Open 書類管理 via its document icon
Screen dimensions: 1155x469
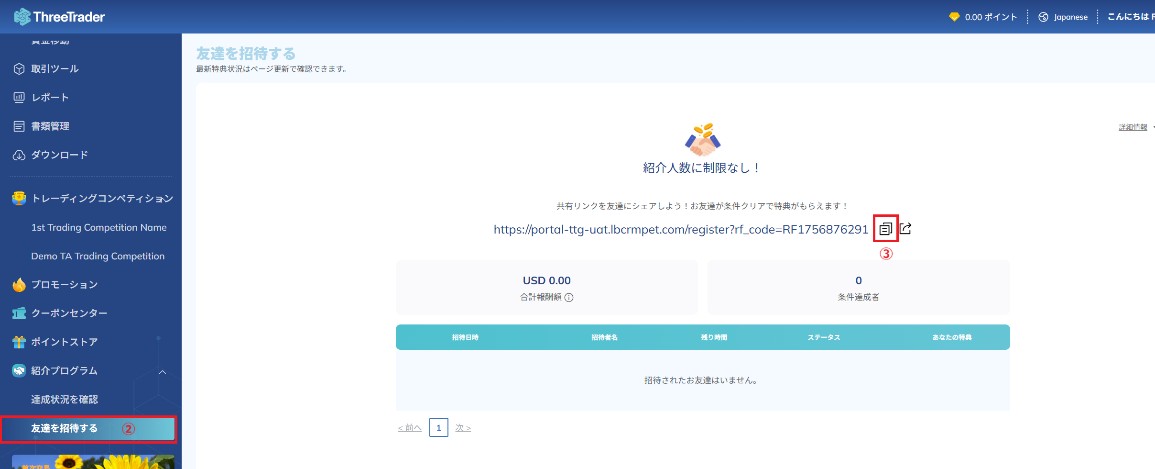click(x=20, y=127)
